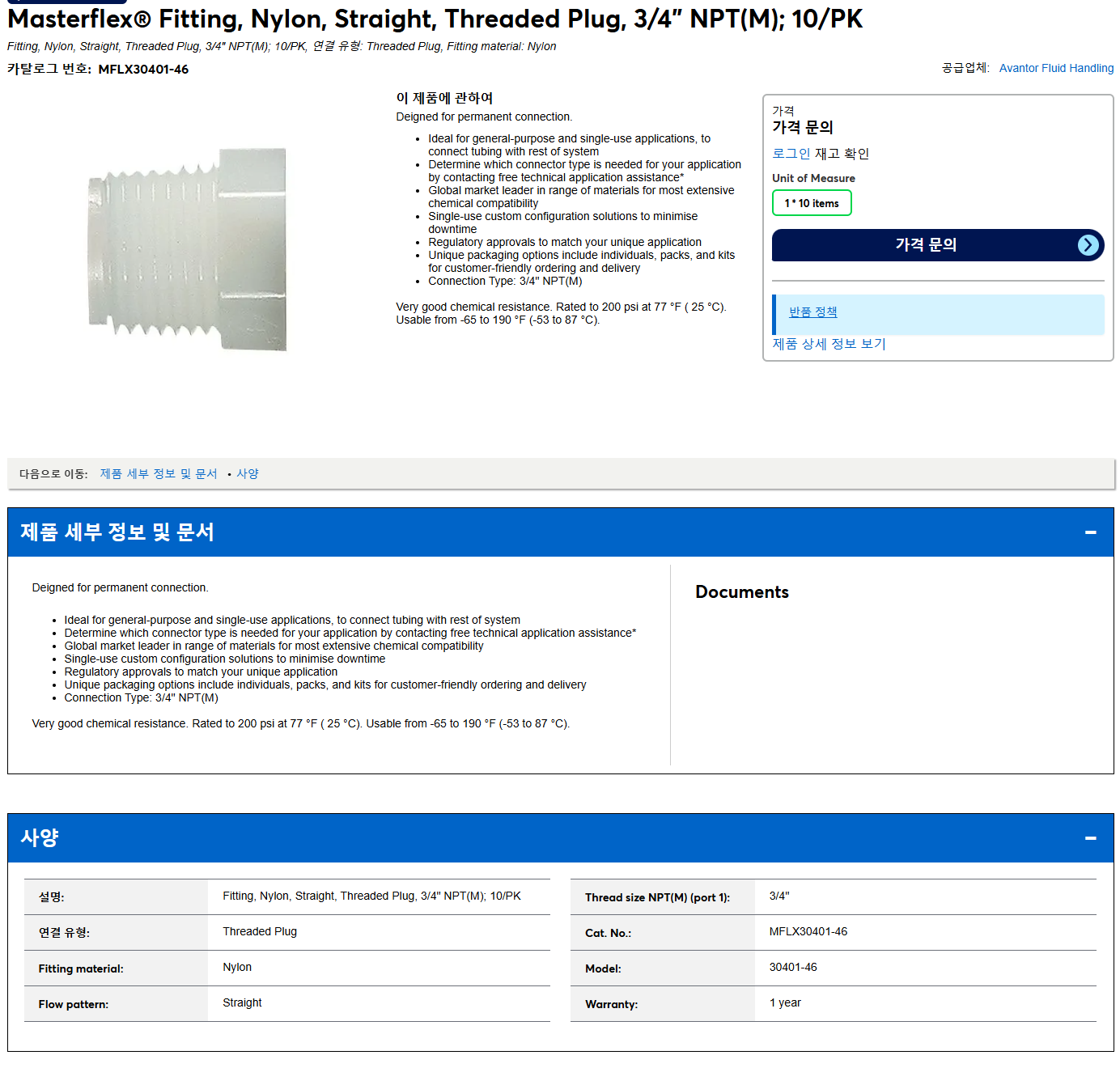Collapse the 제품 세부 정보 및 문서 section

tap(1090, 532)
